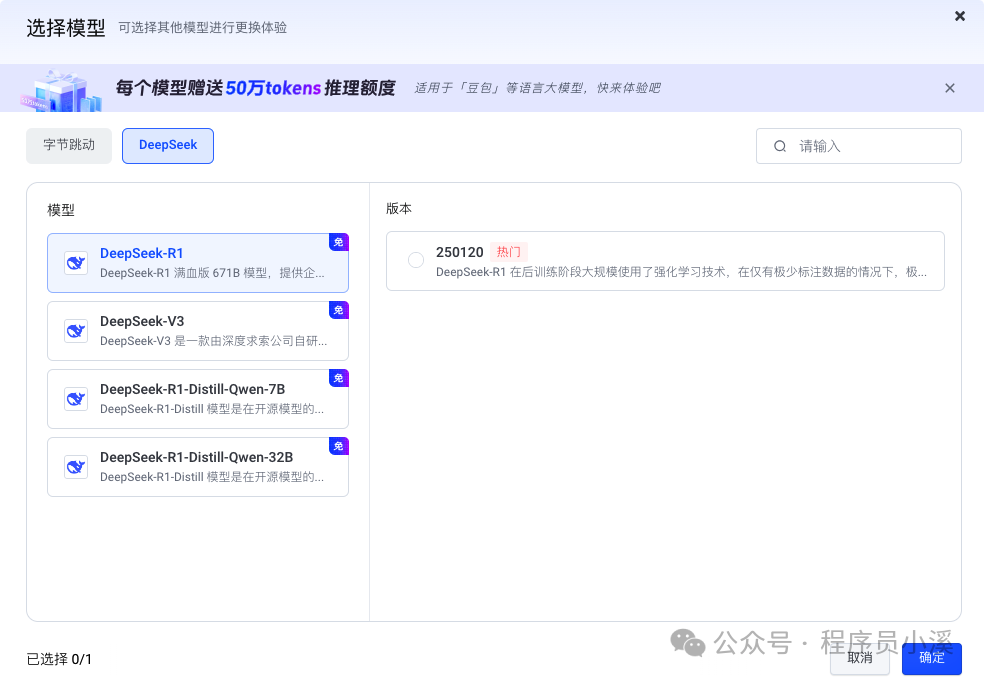Switch to the 字节跳动 tab

68,145
